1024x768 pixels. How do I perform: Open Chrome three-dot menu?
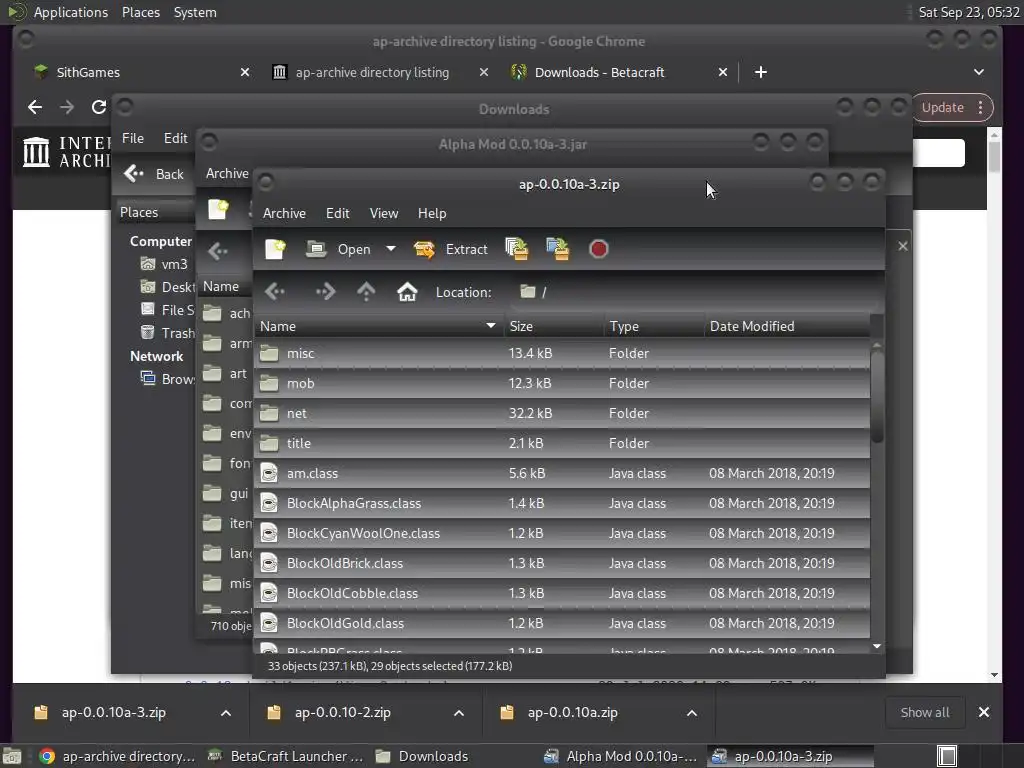coord(980,108)
